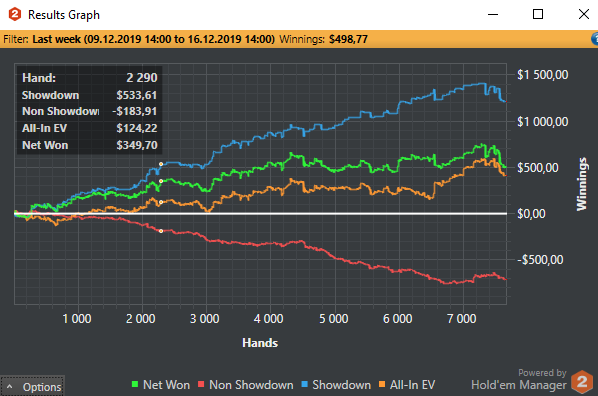The image size is (598, 396).
Task: Click the $500,00 axis label
Action: pyautogui.click(x=538, y=167)
